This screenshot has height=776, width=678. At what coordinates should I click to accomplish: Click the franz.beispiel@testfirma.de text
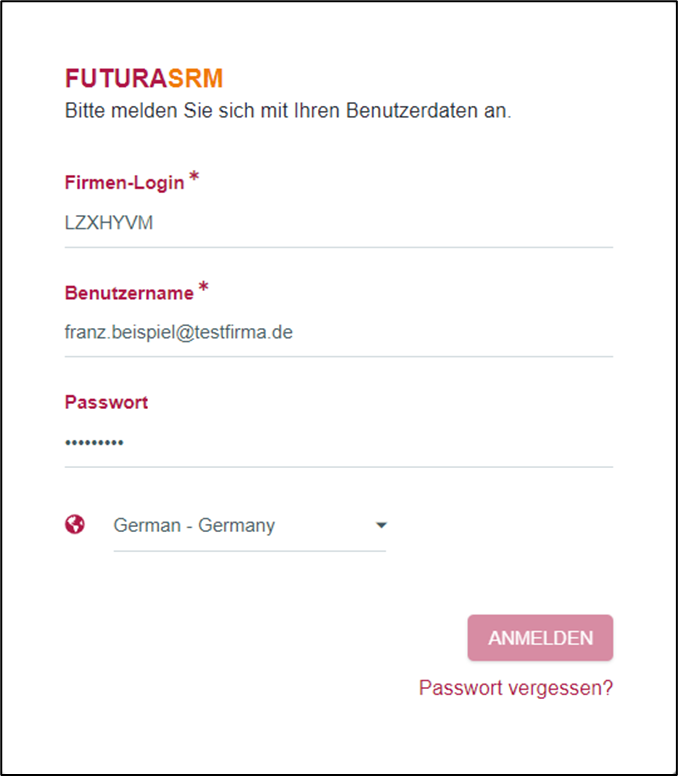178,332
